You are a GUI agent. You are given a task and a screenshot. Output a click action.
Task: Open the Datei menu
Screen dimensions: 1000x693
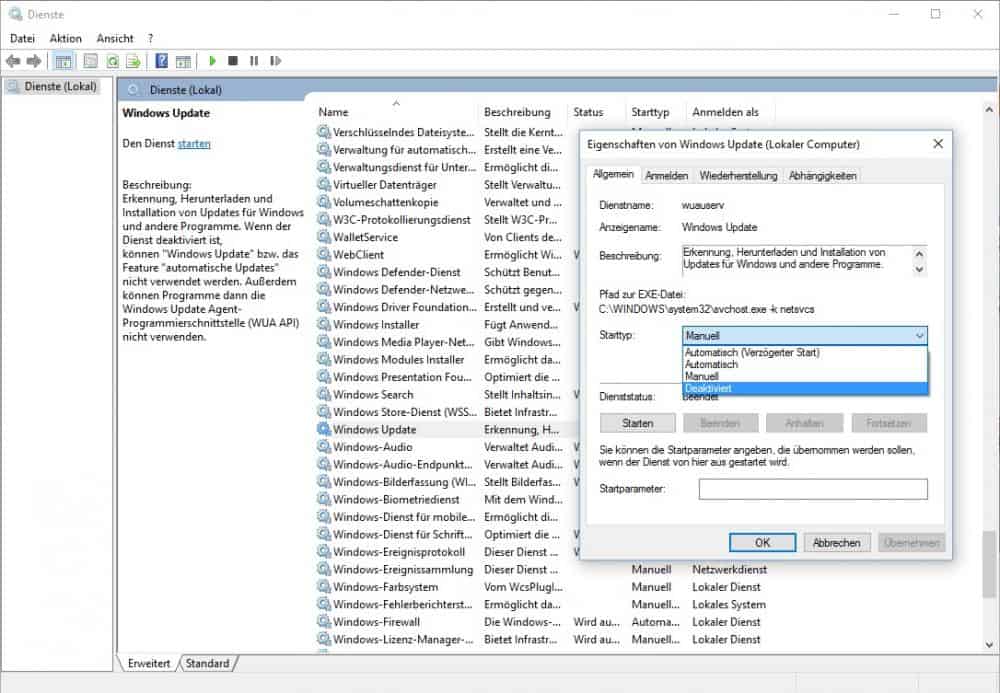(x=22, y=38)
